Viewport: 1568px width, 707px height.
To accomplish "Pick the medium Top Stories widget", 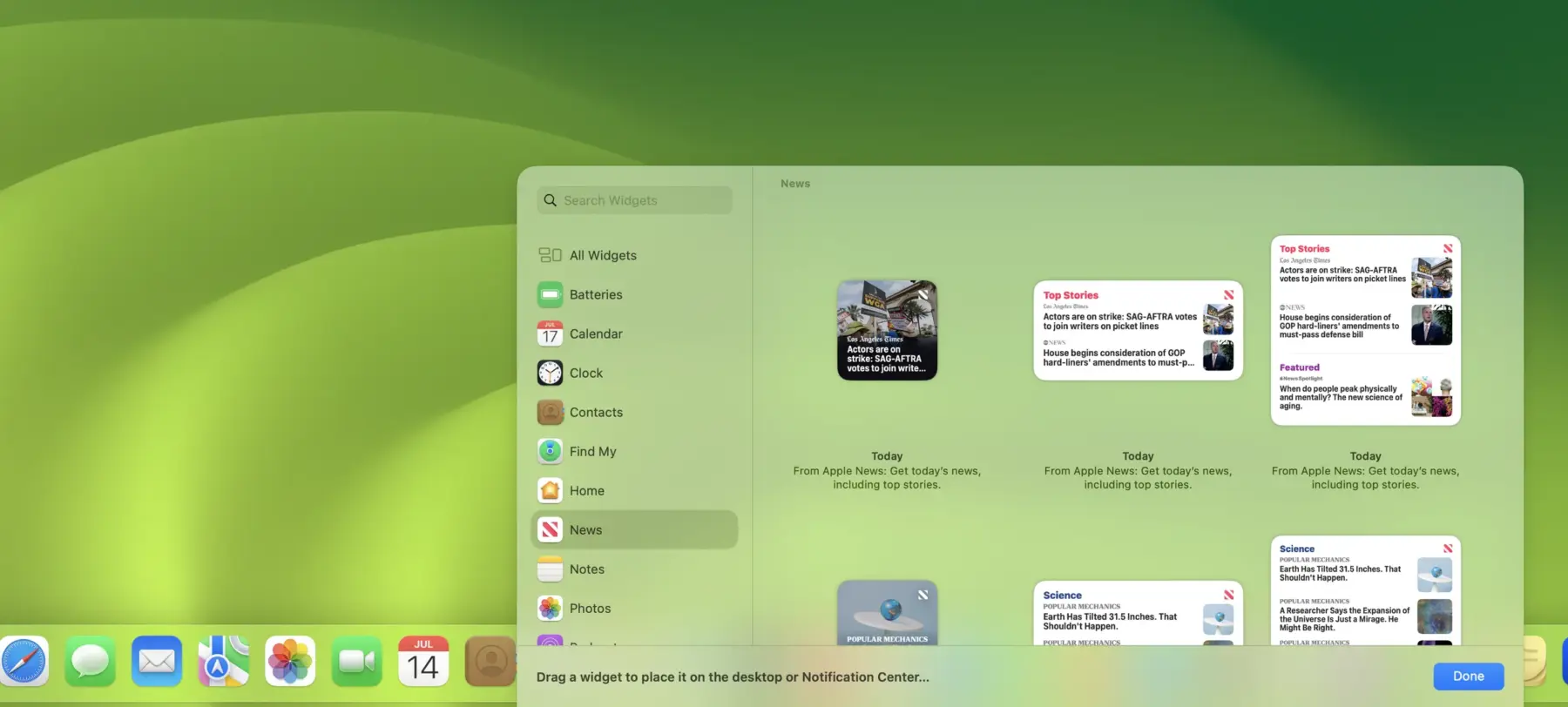I will point(1138,330).
